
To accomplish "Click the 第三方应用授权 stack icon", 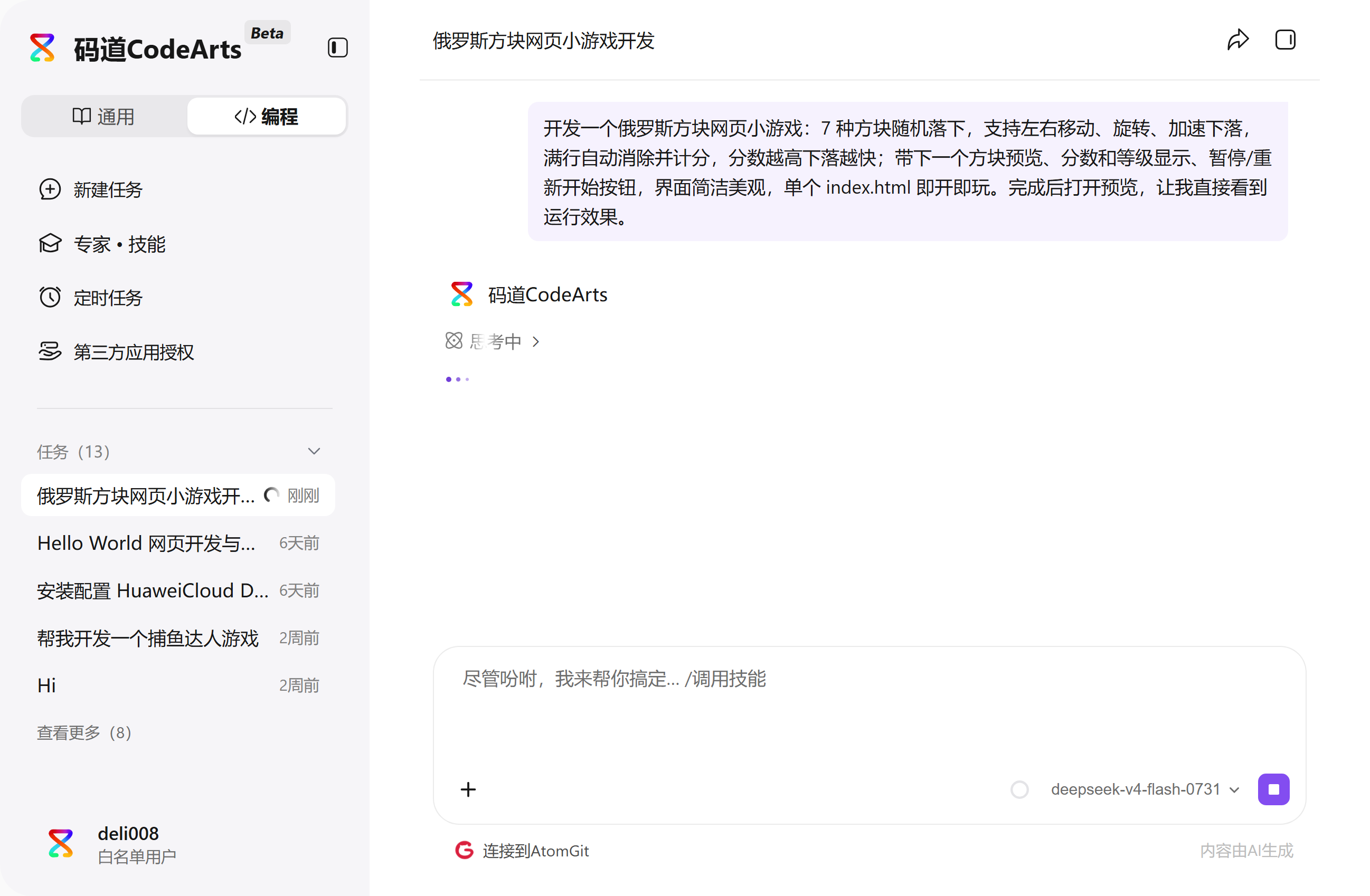I will click(50, 351).
